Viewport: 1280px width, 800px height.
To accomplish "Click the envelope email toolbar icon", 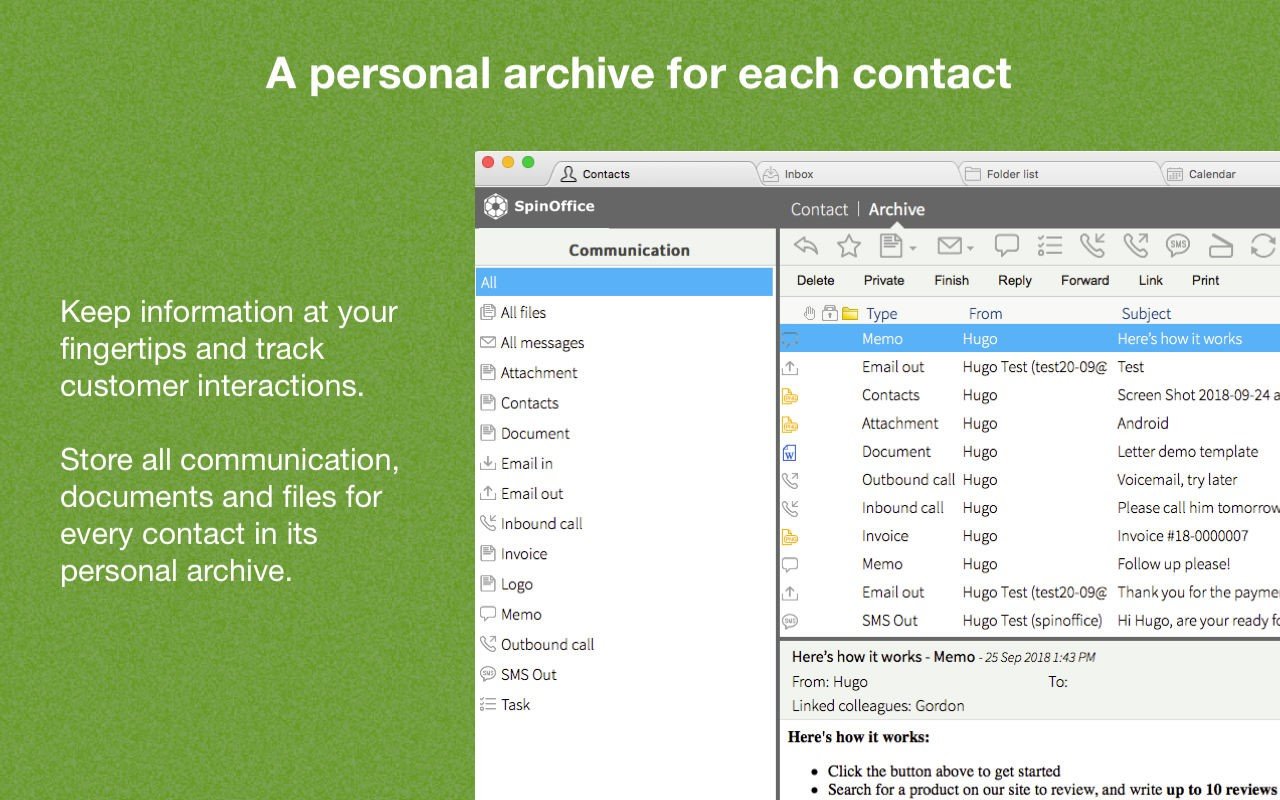I will pyautogui.click(x=949, y=245).
